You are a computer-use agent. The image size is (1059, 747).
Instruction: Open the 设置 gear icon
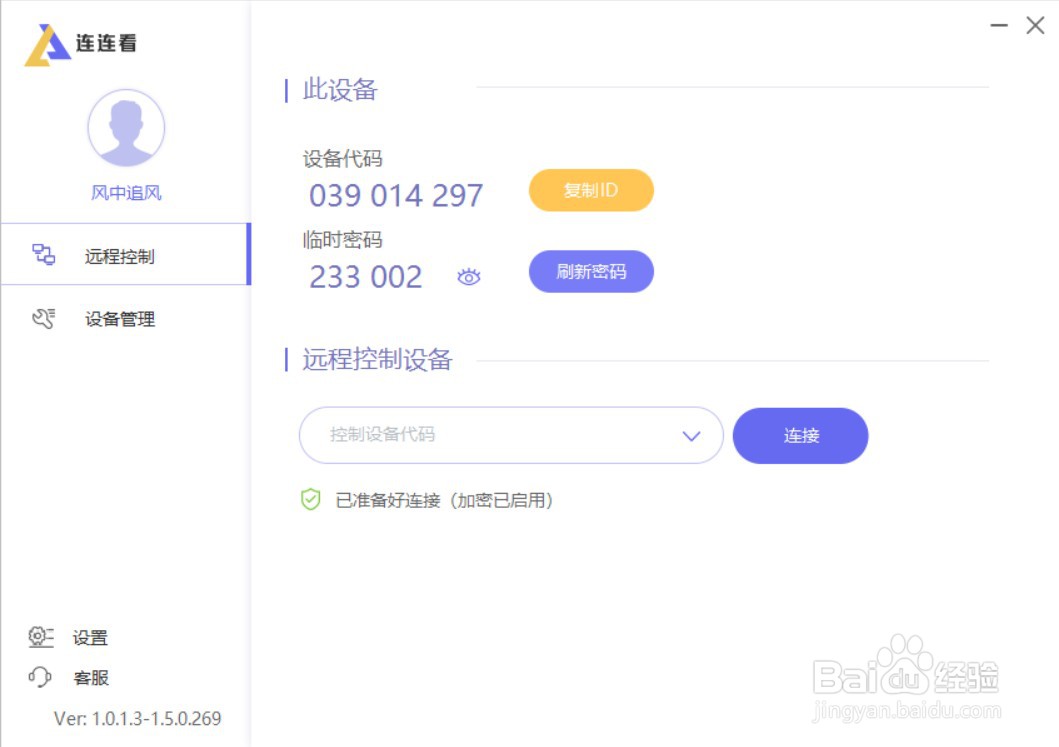[40, 637]
